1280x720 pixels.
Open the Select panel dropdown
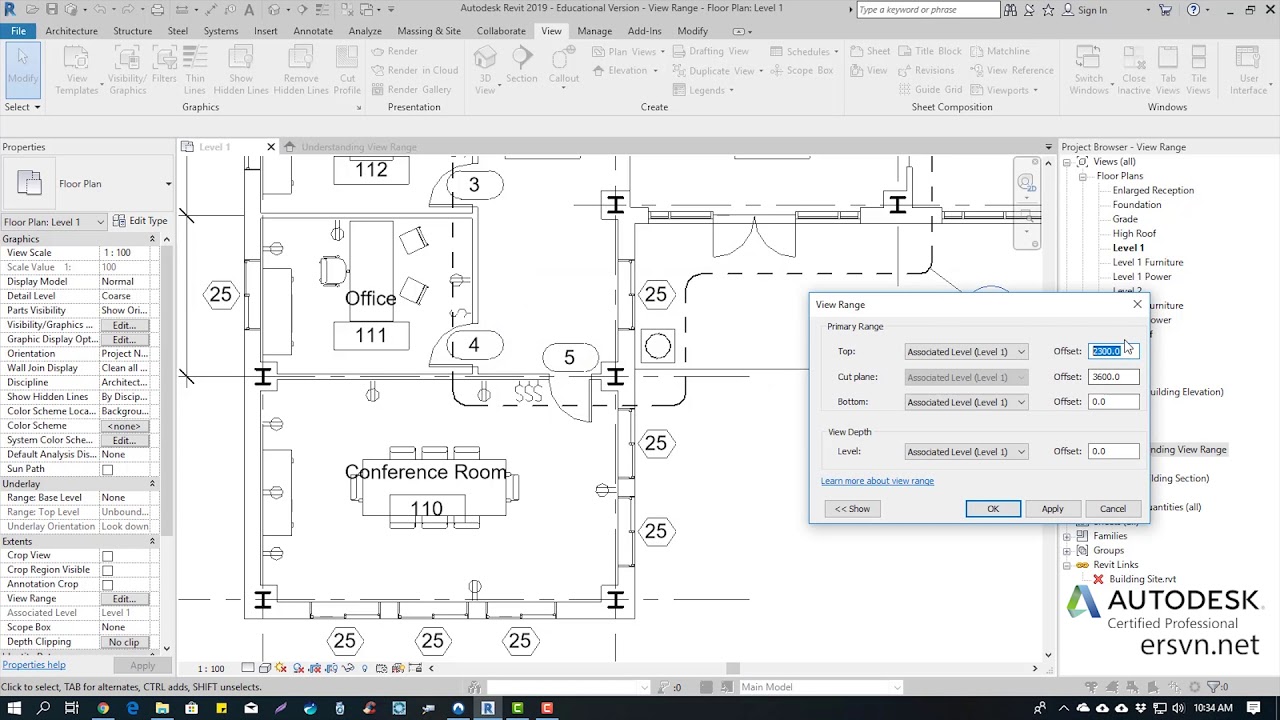coord(22,107)
